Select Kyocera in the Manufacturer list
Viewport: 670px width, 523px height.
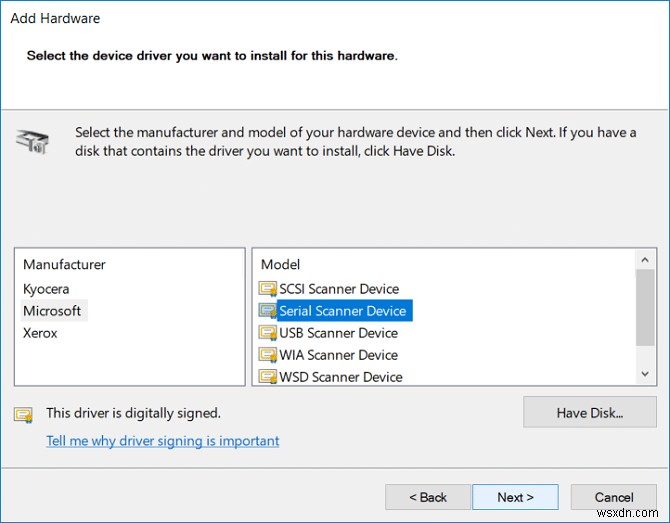click(46, 289)
